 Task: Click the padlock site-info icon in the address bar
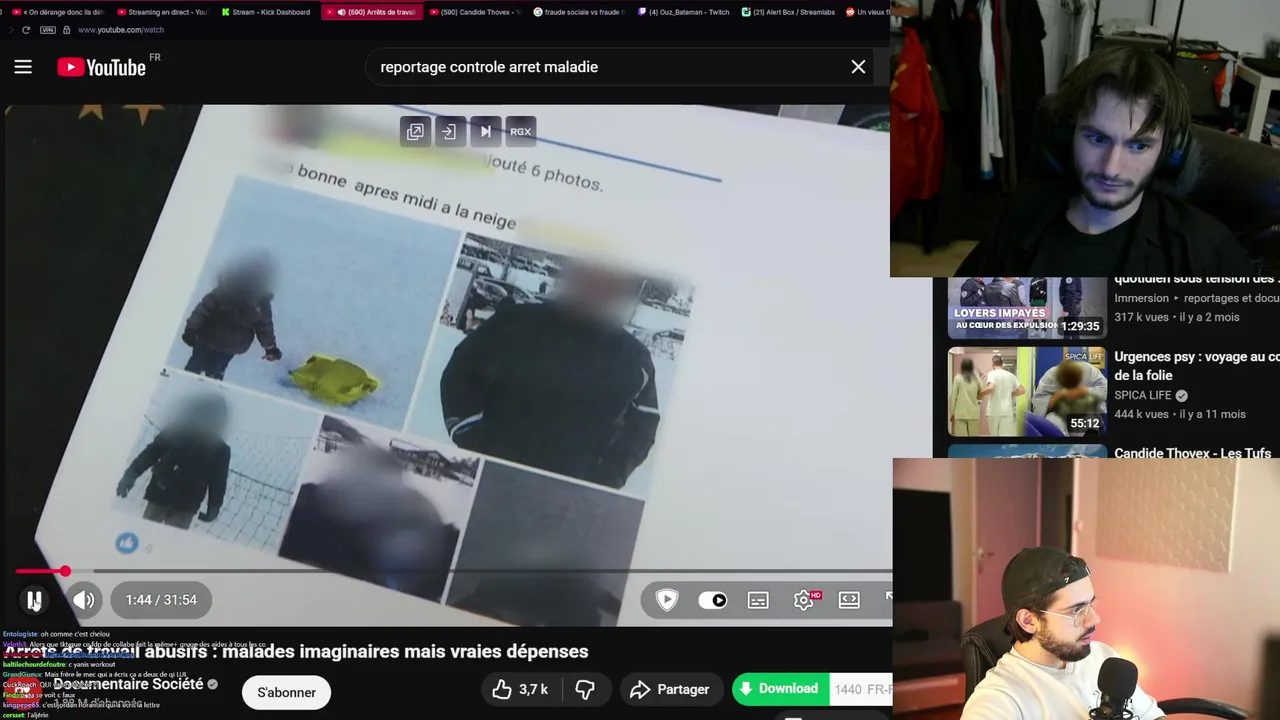(x=66, y=30)
